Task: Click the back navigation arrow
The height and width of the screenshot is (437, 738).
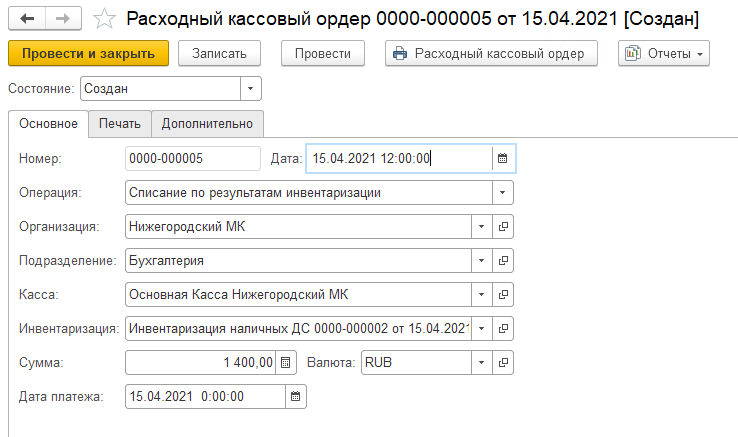Action: coord(28,19)
